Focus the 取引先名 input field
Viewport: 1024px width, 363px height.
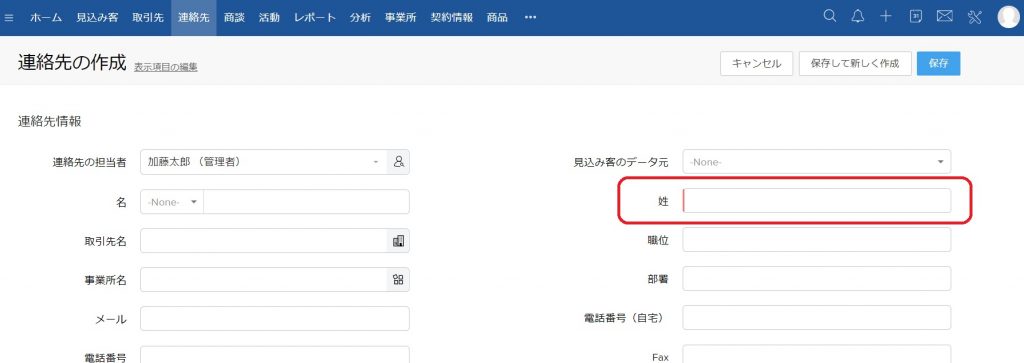point(264,241)
